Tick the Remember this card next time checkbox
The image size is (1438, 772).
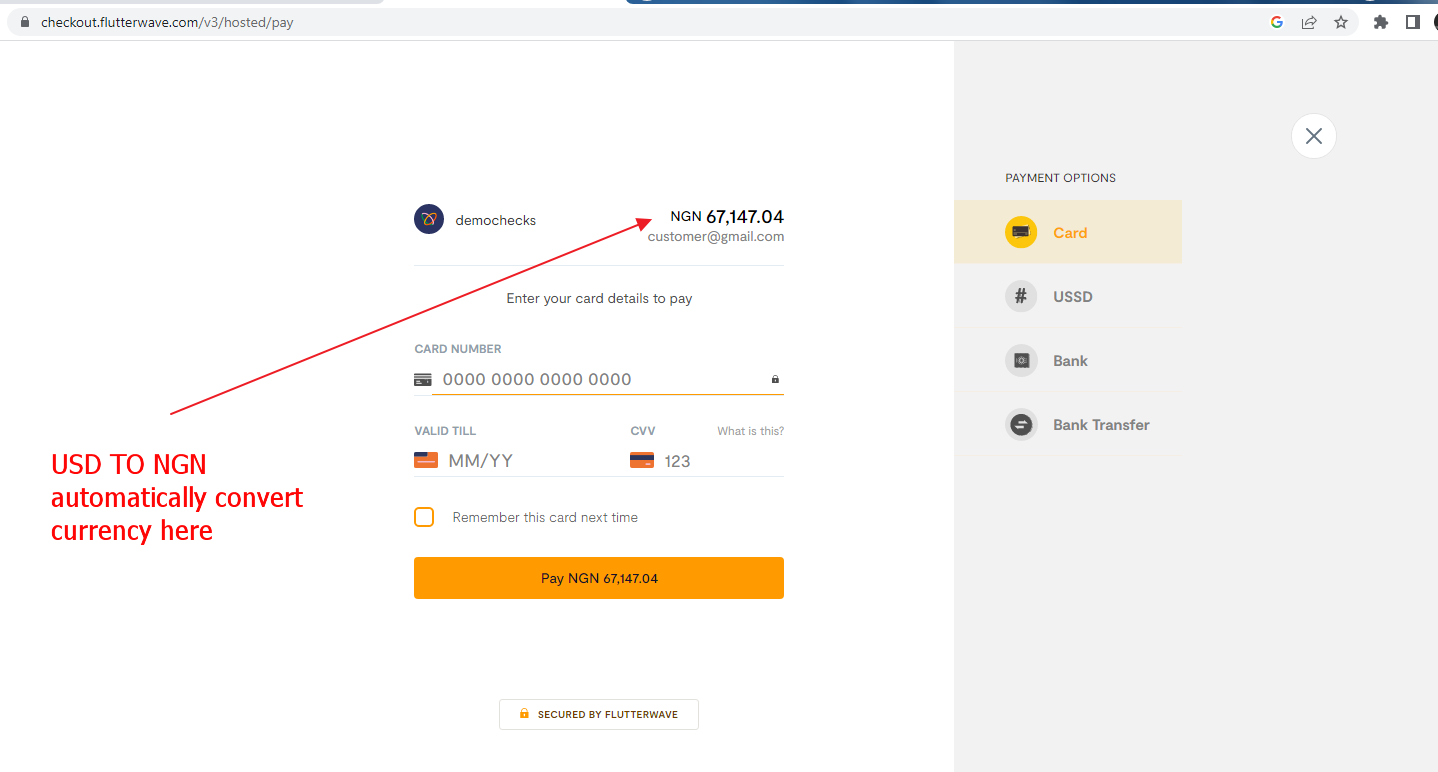point(424,517)
